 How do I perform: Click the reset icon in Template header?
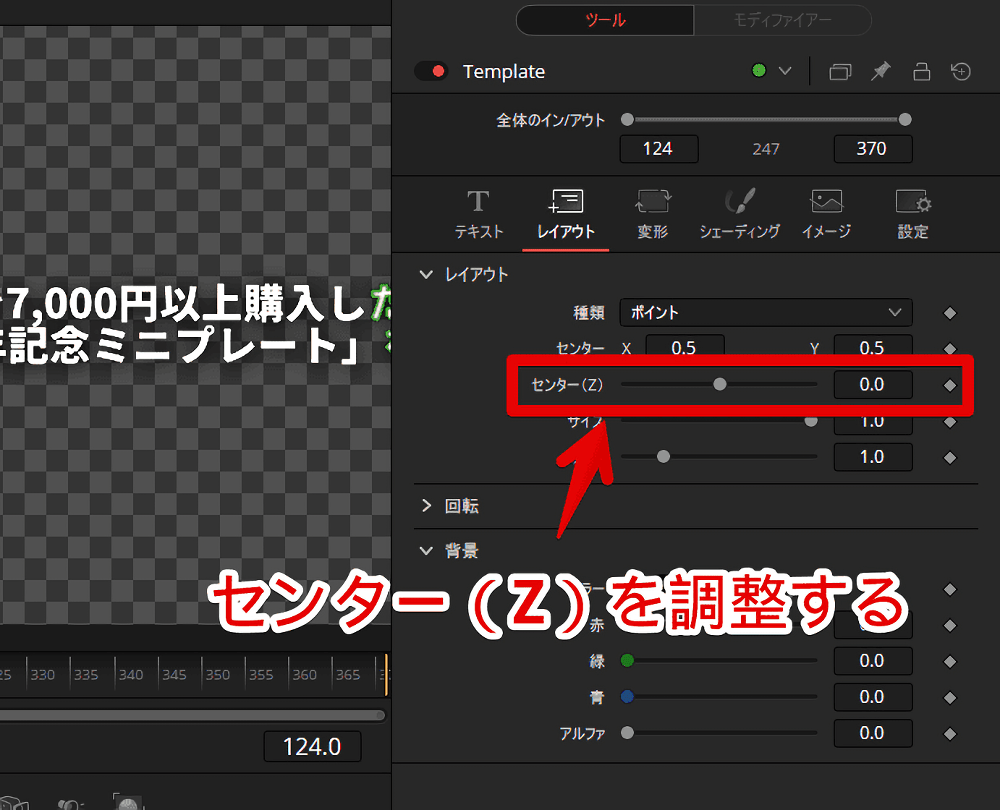[x=960, y=72]
